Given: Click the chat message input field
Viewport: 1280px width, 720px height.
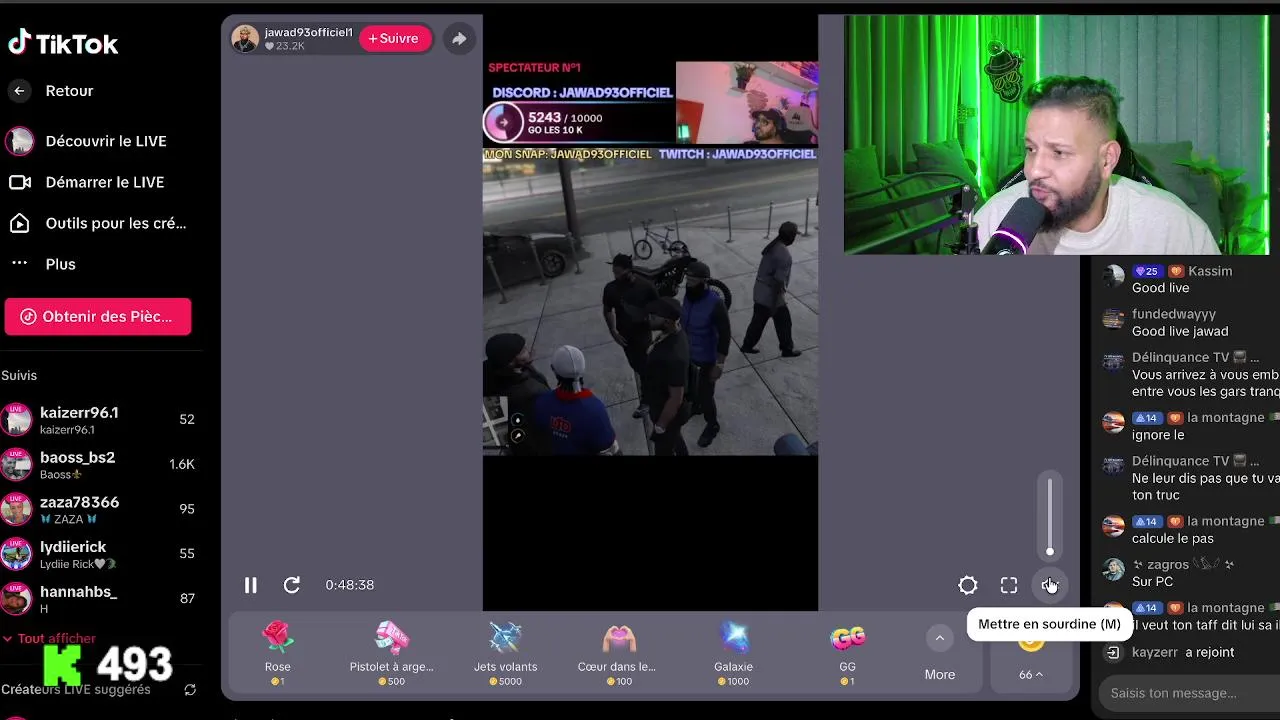Looking at the screenshot, I should pyautogui.click(x=1188, y=693).
